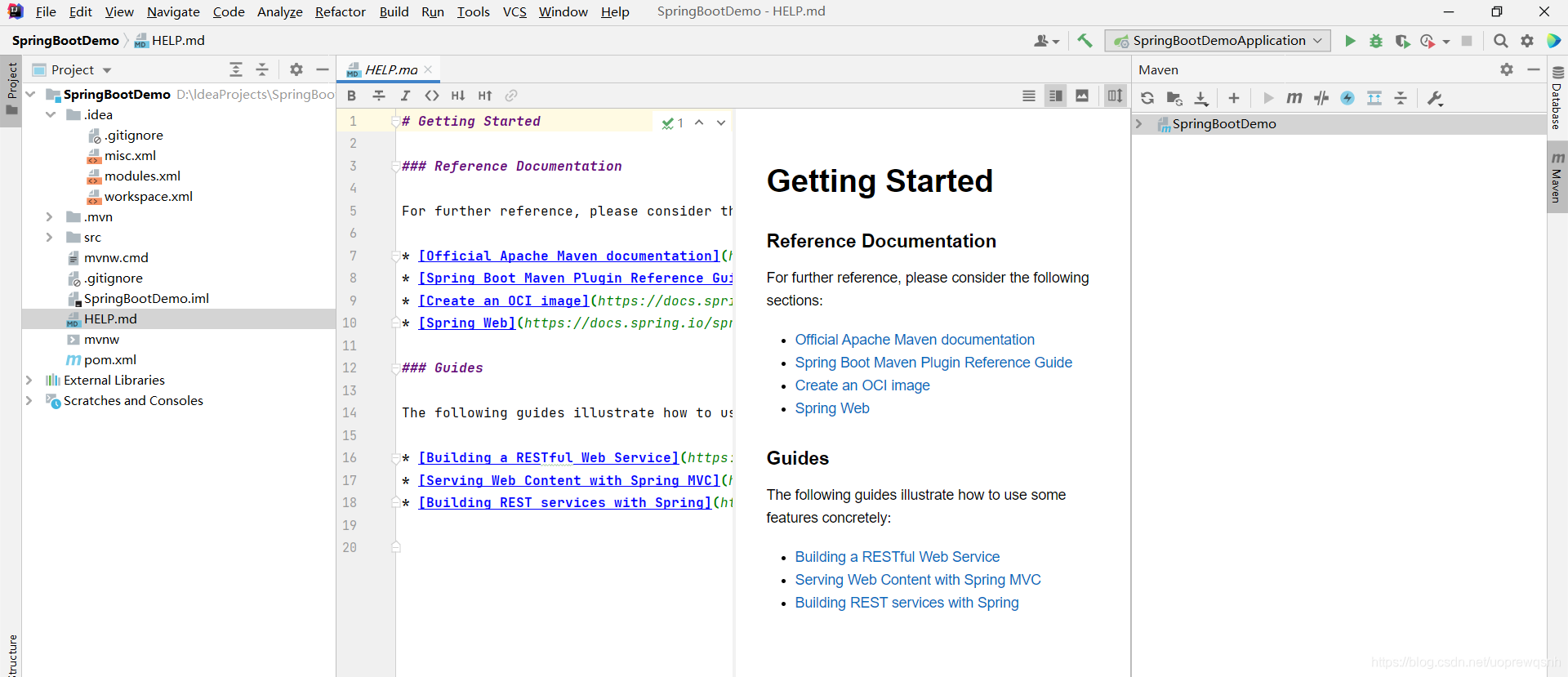Open the Database side panel
Image resolution: width=1568 pixels, height=677 pixels.
[1557, 98]
